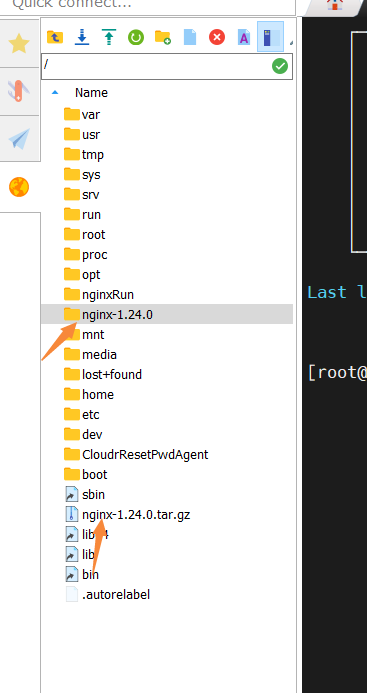Select the mnt folder

84,335
